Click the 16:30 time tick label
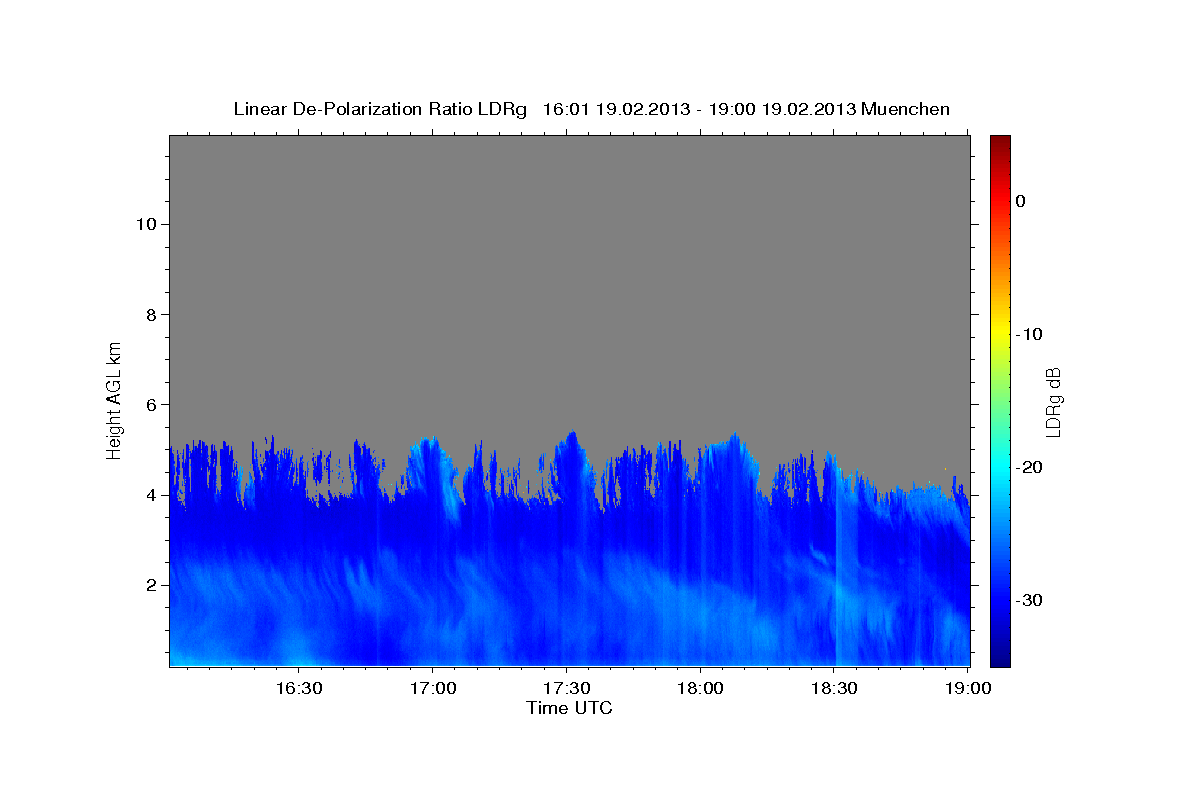The width and height of the screenshot is (1200, 800). tap(299, 689)
